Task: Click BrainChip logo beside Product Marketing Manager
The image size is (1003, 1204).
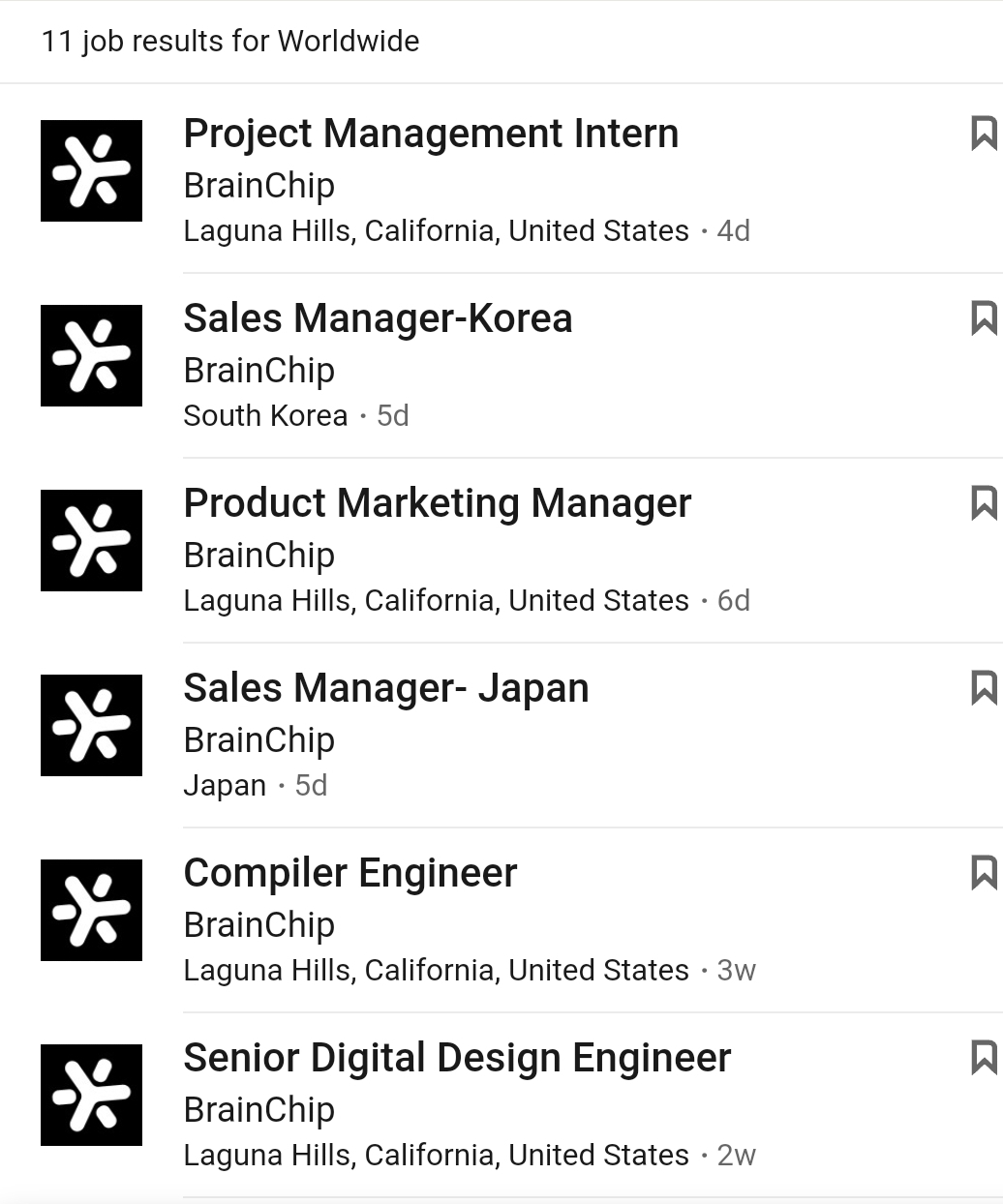Action: pyautogui.click(x=91, y=540)
